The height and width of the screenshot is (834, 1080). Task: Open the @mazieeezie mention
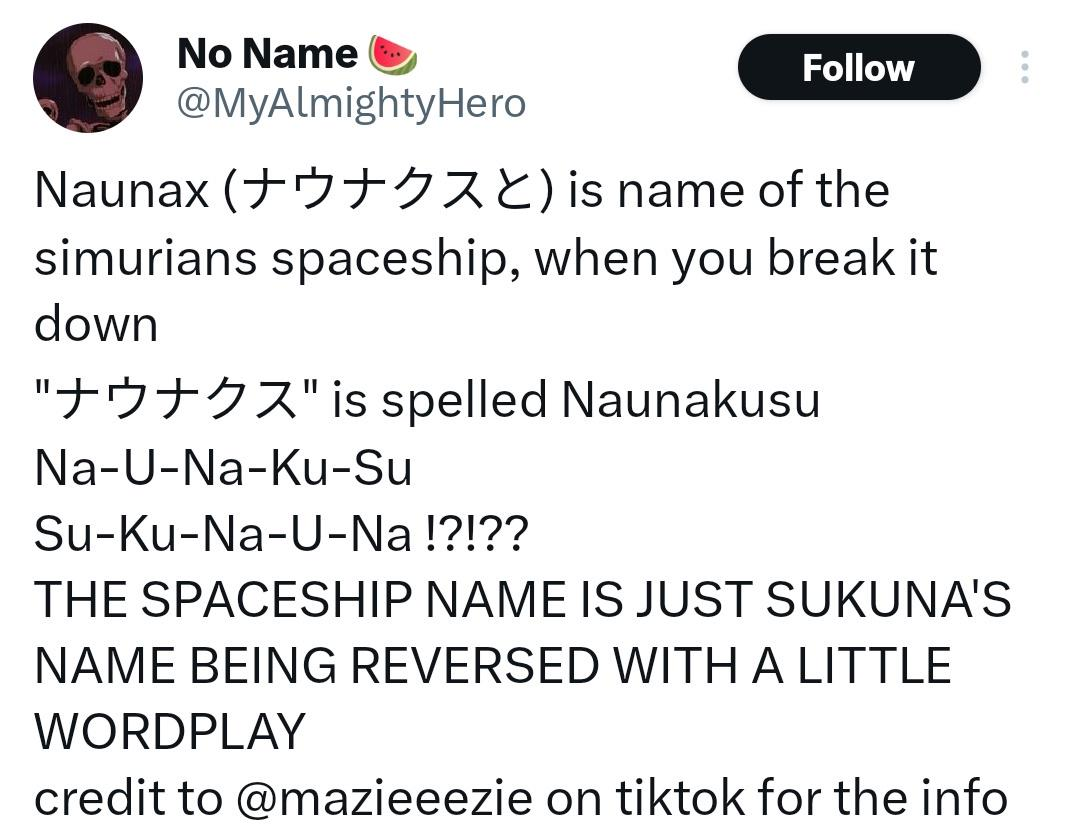pyautogui.click(x=384, y=798)
